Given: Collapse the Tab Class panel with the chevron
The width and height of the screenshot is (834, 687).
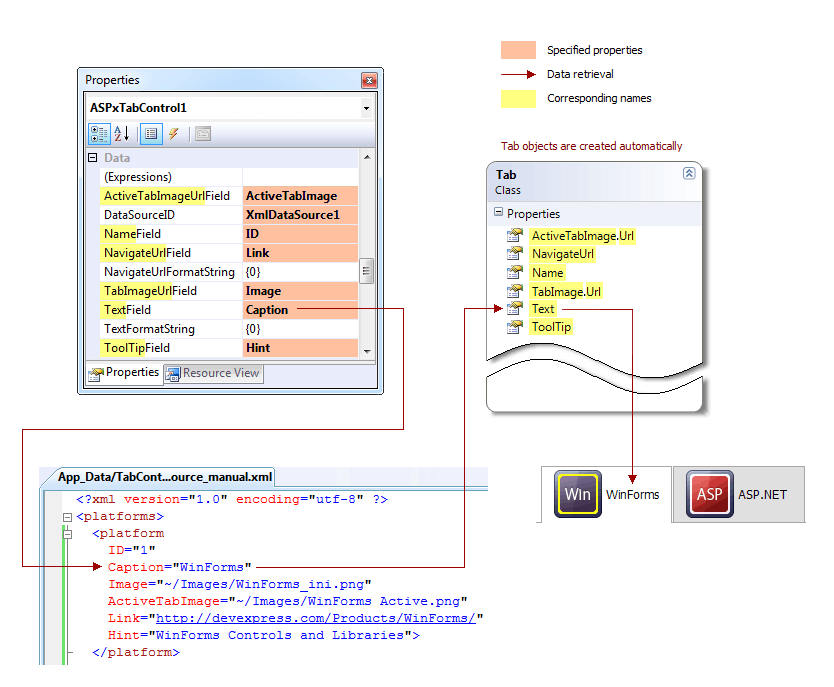Looking at the screenshot, I should (688, 172).
